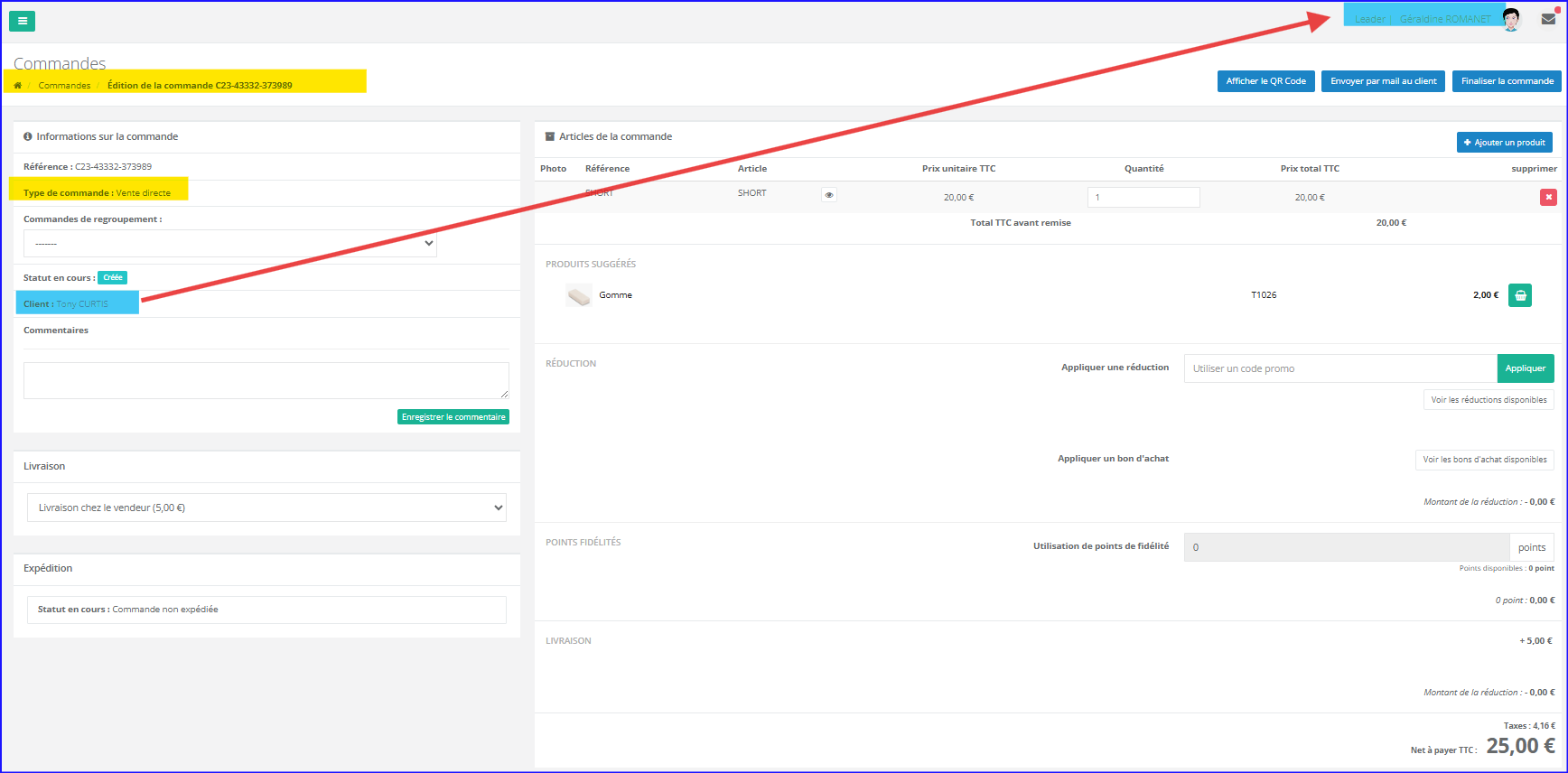Delete the SHORT article with red X
1568x773 pixels.
pos(1548,197)
